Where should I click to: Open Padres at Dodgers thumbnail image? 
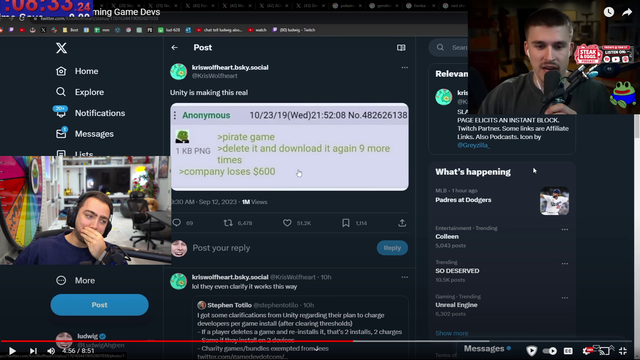coord(554,201)
